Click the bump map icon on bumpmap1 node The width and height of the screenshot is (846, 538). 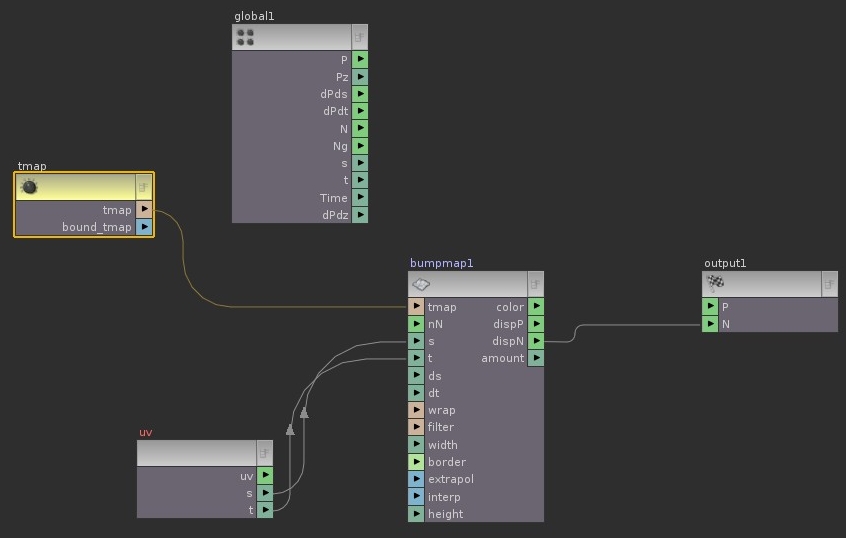(x=421, y=284)
